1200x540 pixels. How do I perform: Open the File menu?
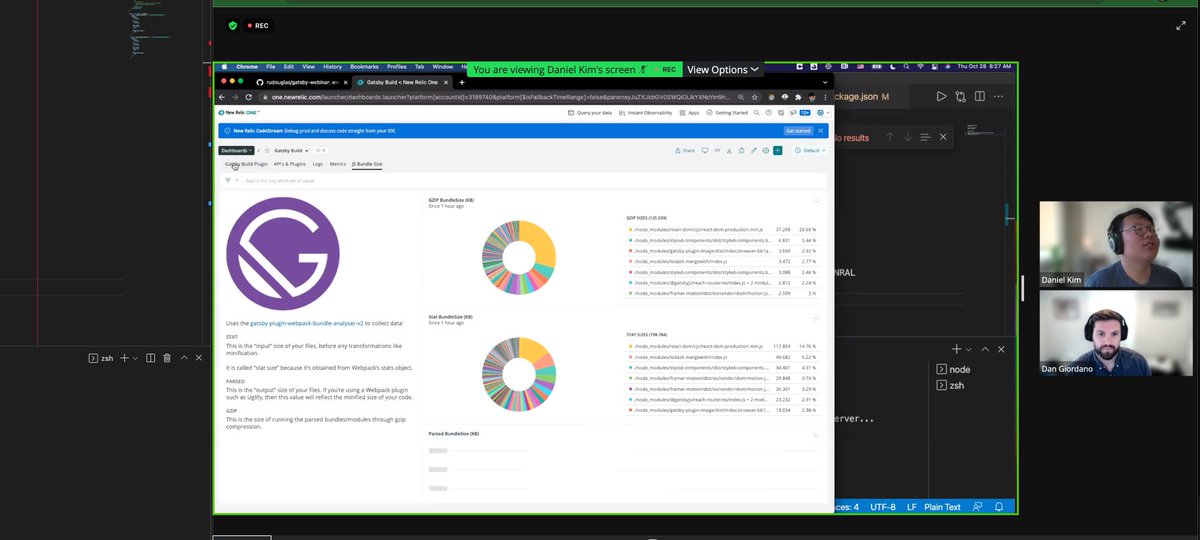271,66
